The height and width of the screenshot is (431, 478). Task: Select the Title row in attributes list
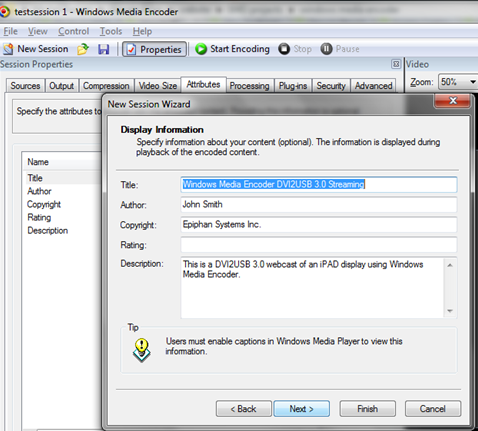pyautogui.click(x=62, y=178)
